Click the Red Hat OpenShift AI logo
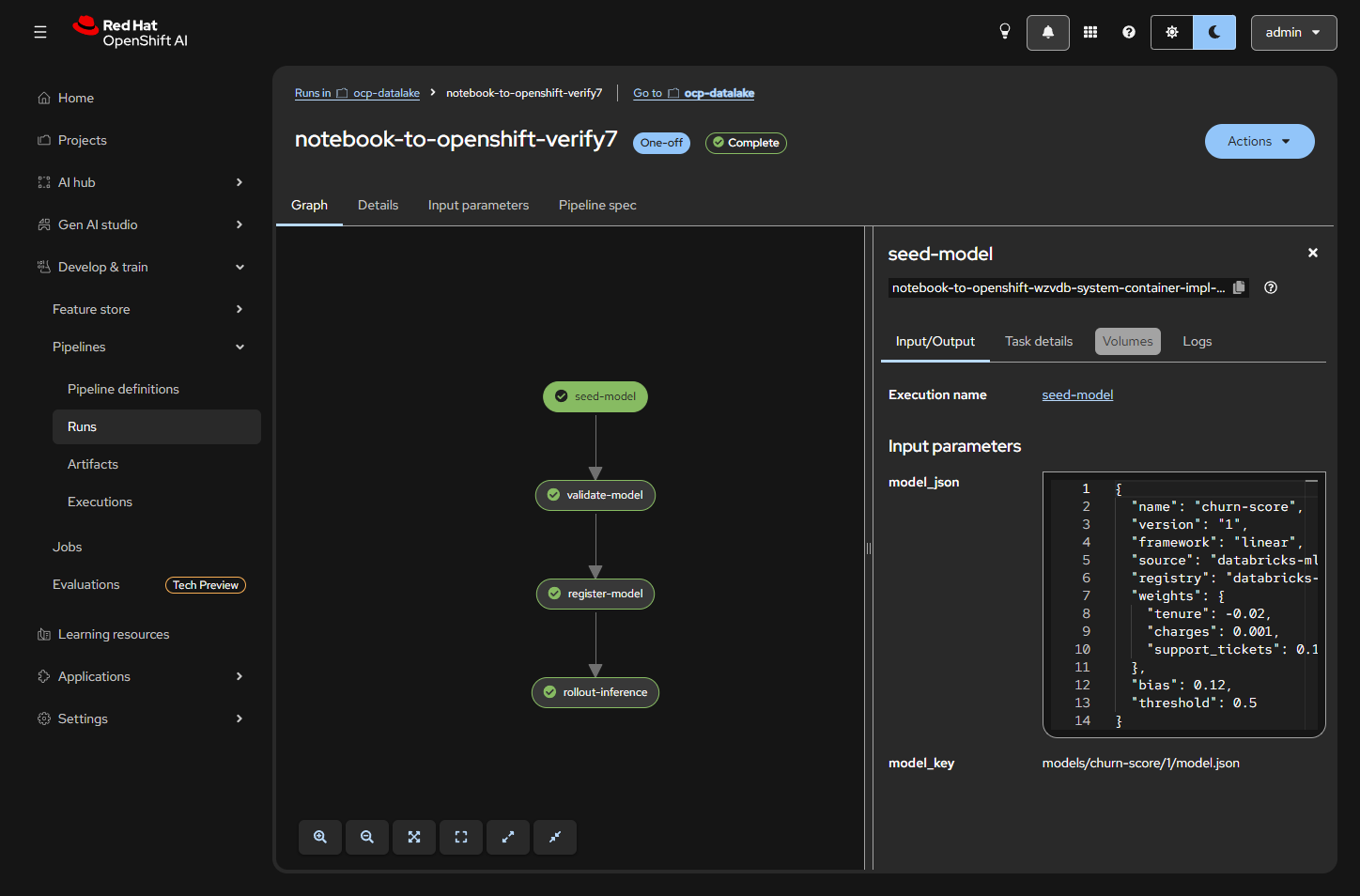The height and width of the screenshot is (896, 1360). pyautogui.click(x=131, y=32)
